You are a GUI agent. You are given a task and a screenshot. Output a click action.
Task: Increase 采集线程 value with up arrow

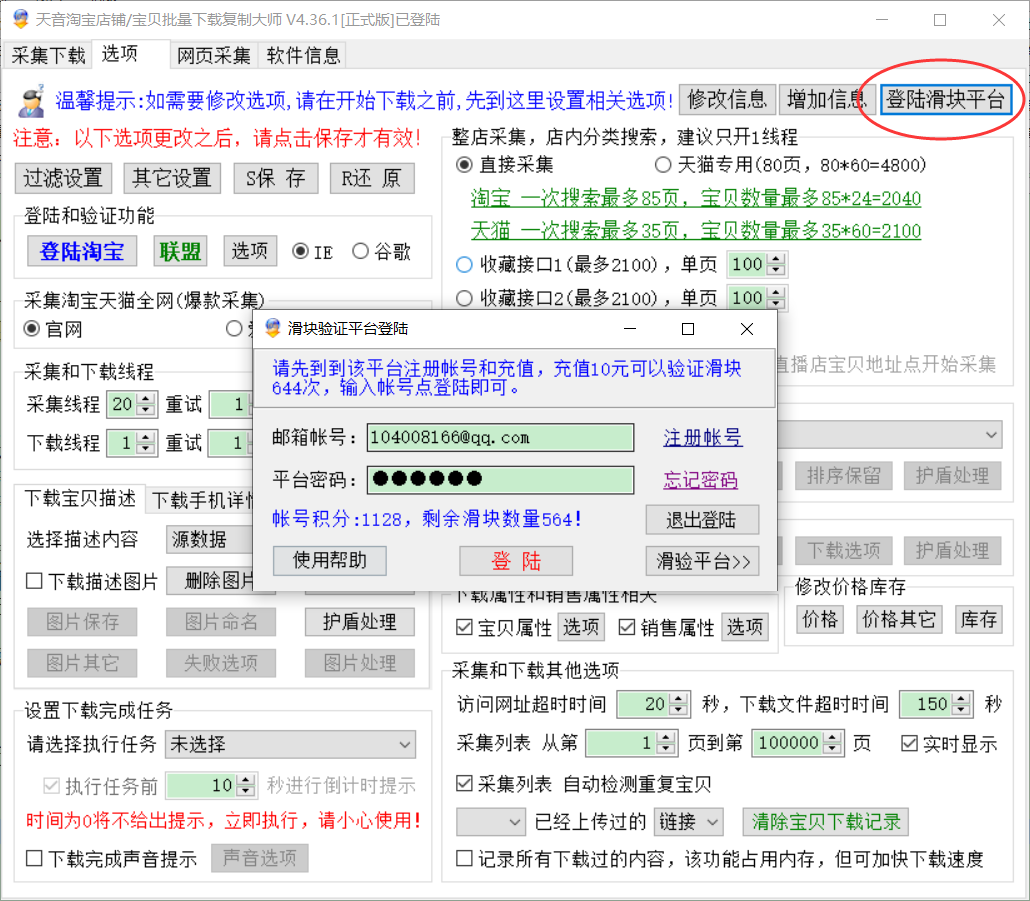pyautogui.click(x=147, y=399)
